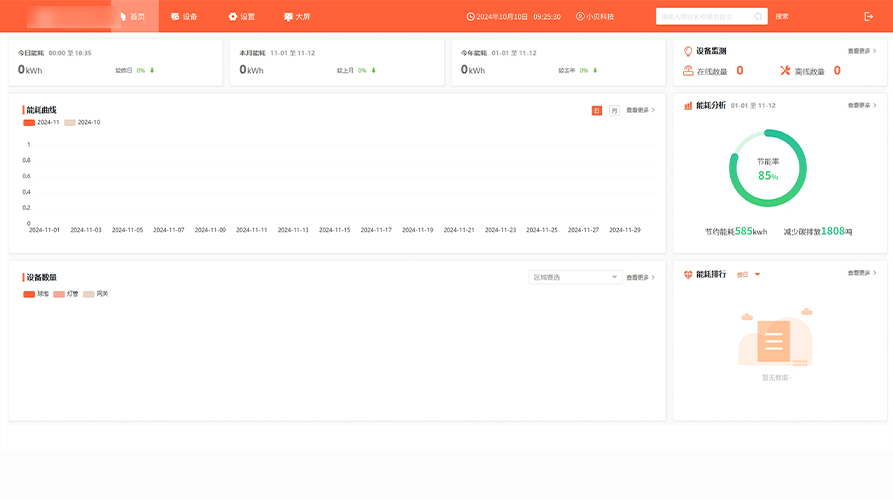This screenshot has height=500, width=893.
Task: Toggle the 2024-11 legend series
Action: click(41, 122)
